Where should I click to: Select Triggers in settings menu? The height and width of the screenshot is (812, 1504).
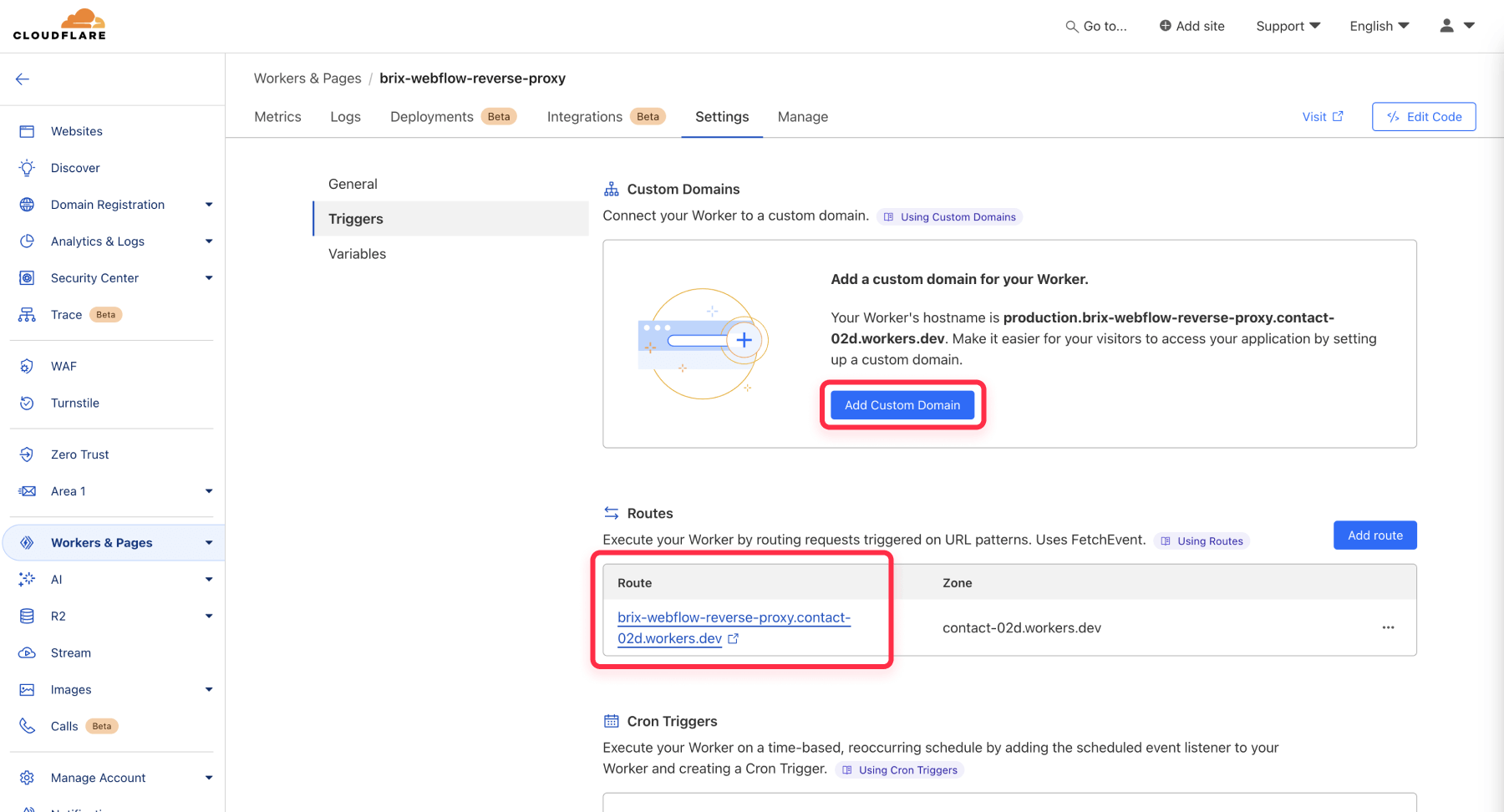tap(451, 219)
